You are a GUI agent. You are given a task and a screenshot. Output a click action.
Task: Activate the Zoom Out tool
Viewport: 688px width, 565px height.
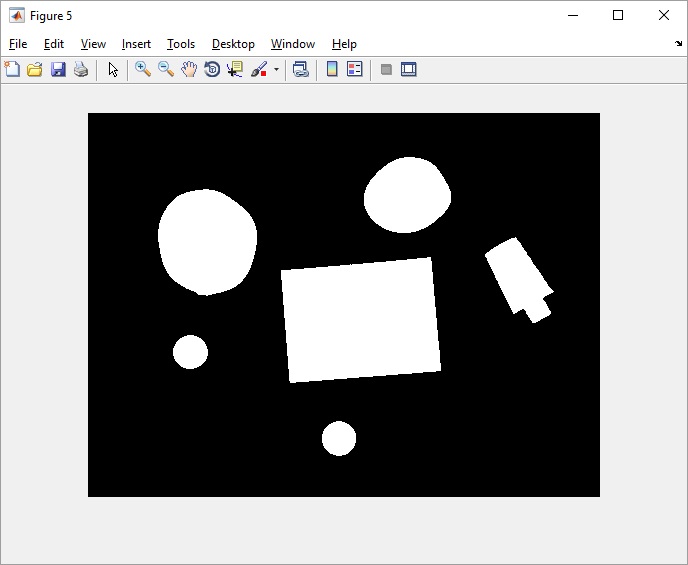click(x=166, y=70)
